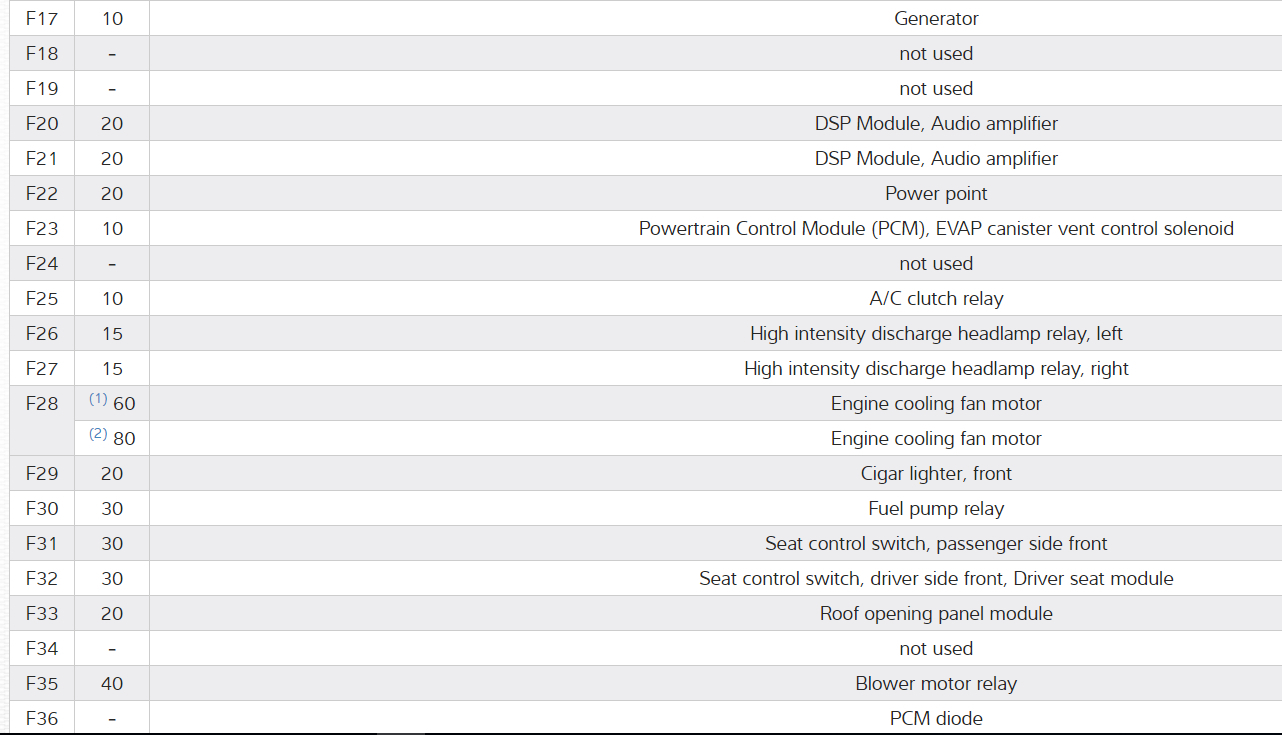Viewport: 1282px width, 735px height.
Task: Click High intensity discharge headlamp relay, left
Action: (936, 333)
